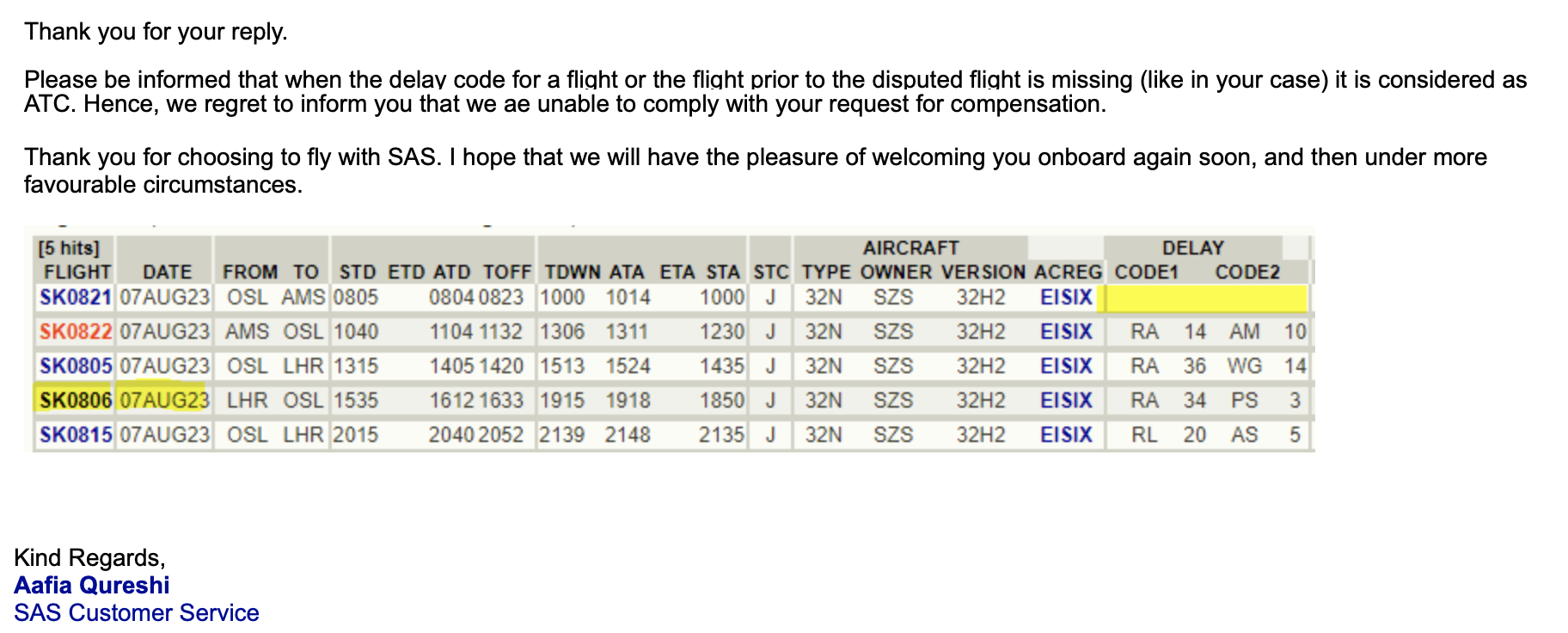
Task: Click the red SK0822 flight link
Action: click(x=76, y=332)
